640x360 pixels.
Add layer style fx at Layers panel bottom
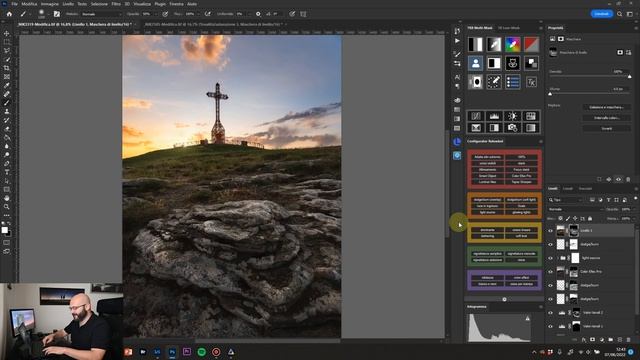pyautogui.click(x=584, y=340)
